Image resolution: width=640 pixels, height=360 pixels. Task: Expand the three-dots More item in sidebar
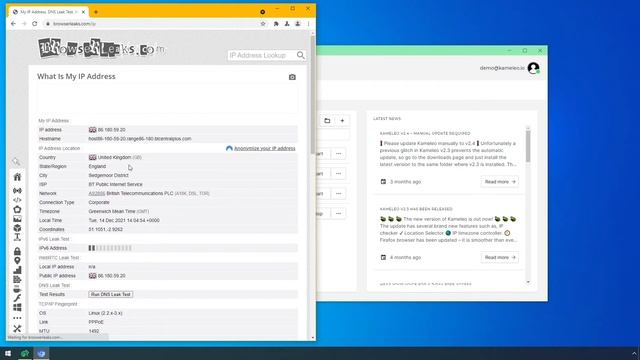[17, 318]
